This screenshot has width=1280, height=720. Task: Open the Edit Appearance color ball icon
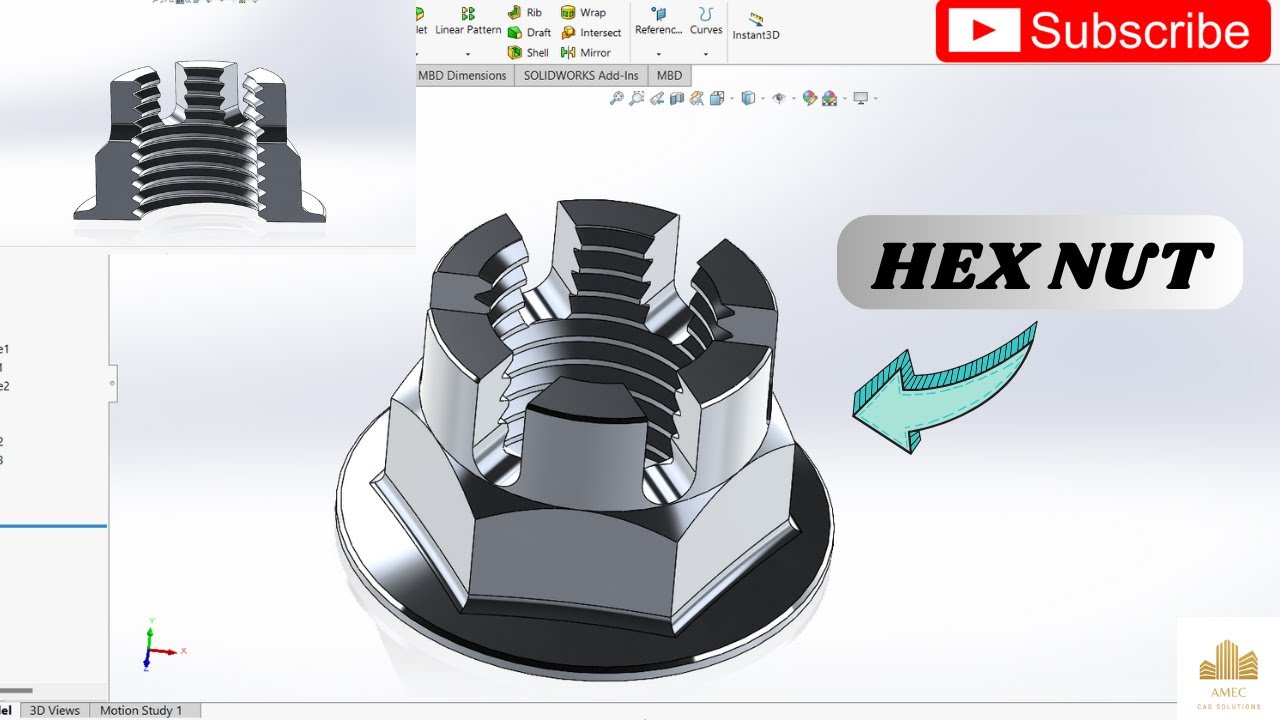[x=810, y=98]
